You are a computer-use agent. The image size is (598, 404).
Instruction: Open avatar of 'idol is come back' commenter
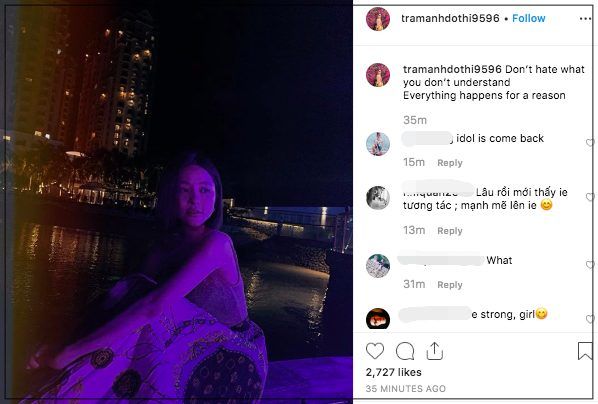378,144
